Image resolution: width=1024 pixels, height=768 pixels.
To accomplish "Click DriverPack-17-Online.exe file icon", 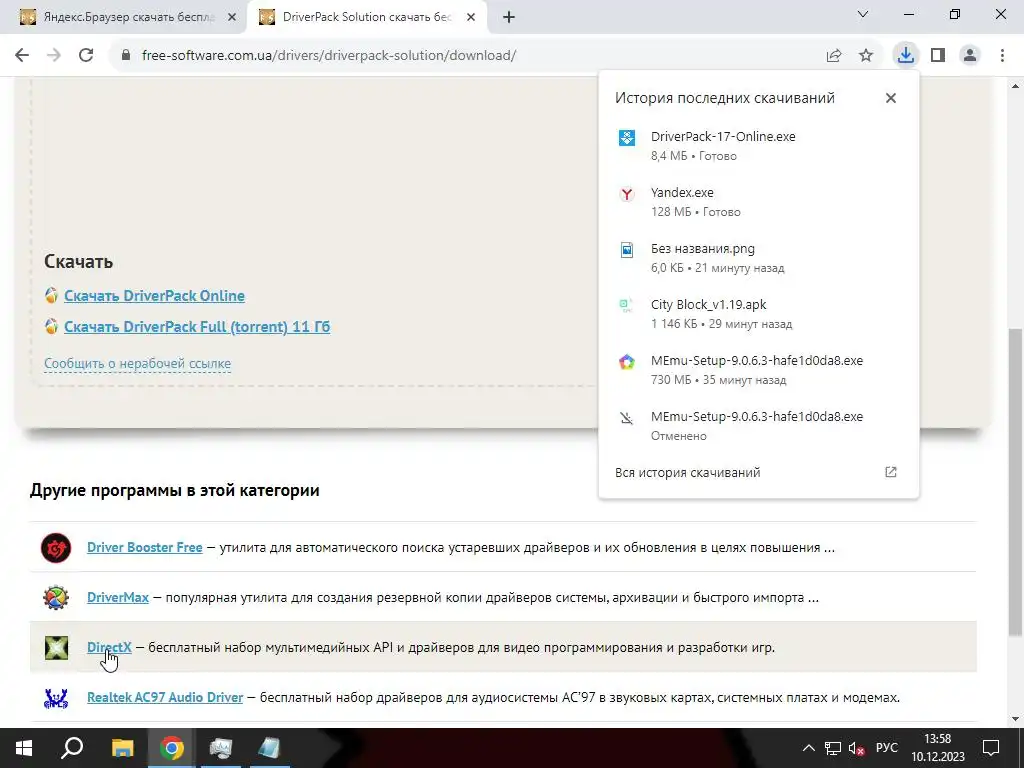I will tap(627, 138).
